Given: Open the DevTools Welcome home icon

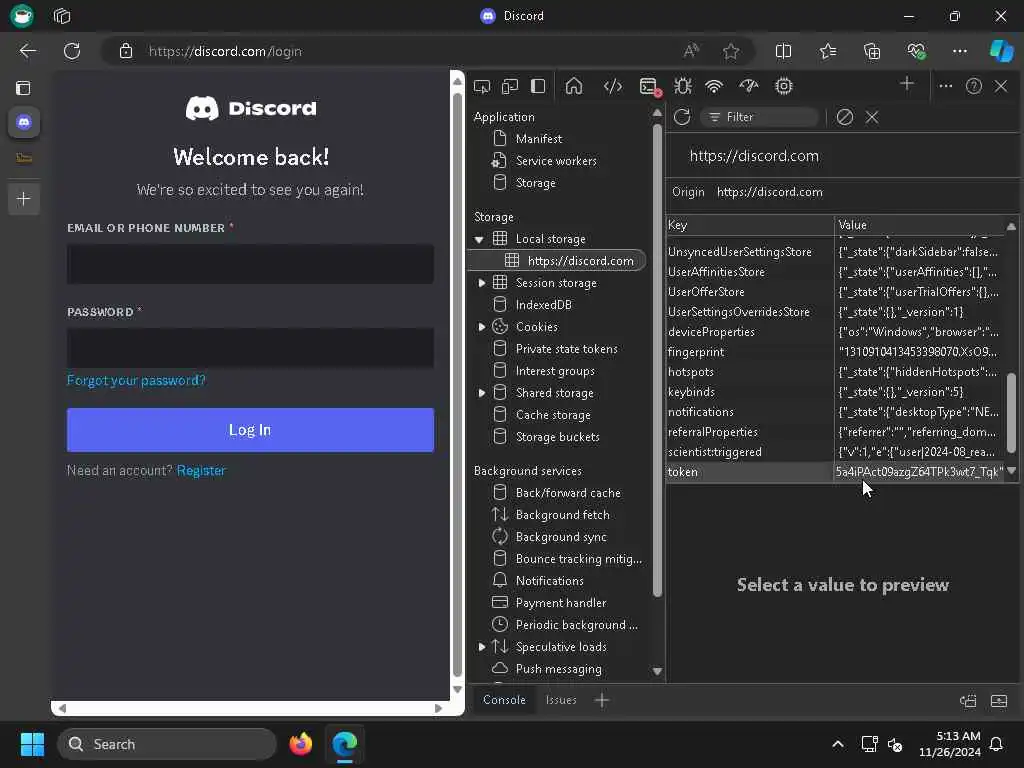Looking at the screenshot, I should click(574, 86).
